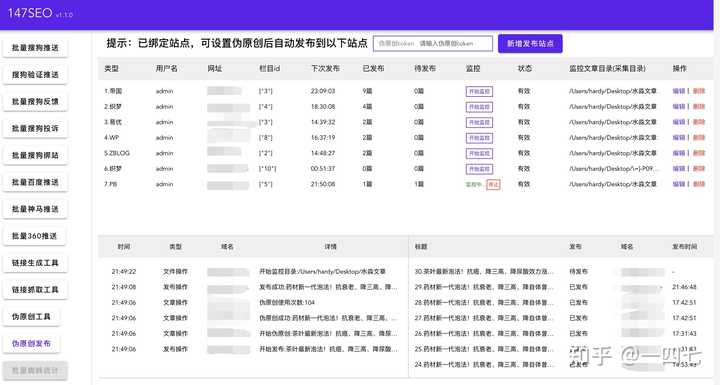The image size is (720, 385).
Task: Click the 伪原创 token input field
Action: [x=433, y=44]
